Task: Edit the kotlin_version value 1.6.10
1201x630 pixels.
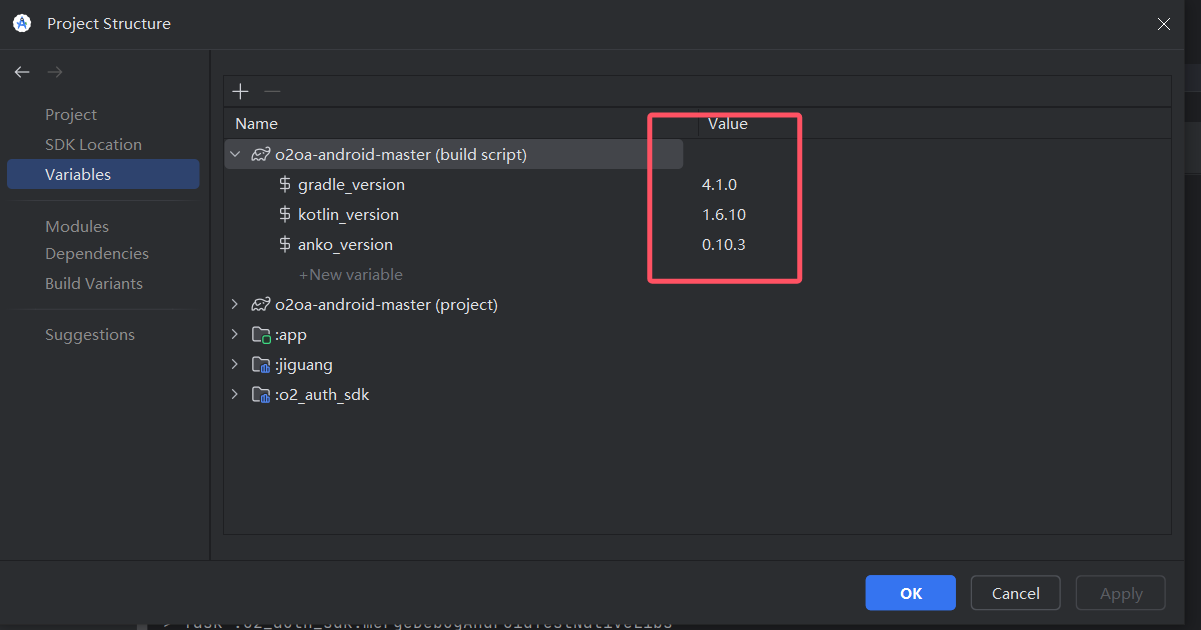Action: (x=724, y=215)
